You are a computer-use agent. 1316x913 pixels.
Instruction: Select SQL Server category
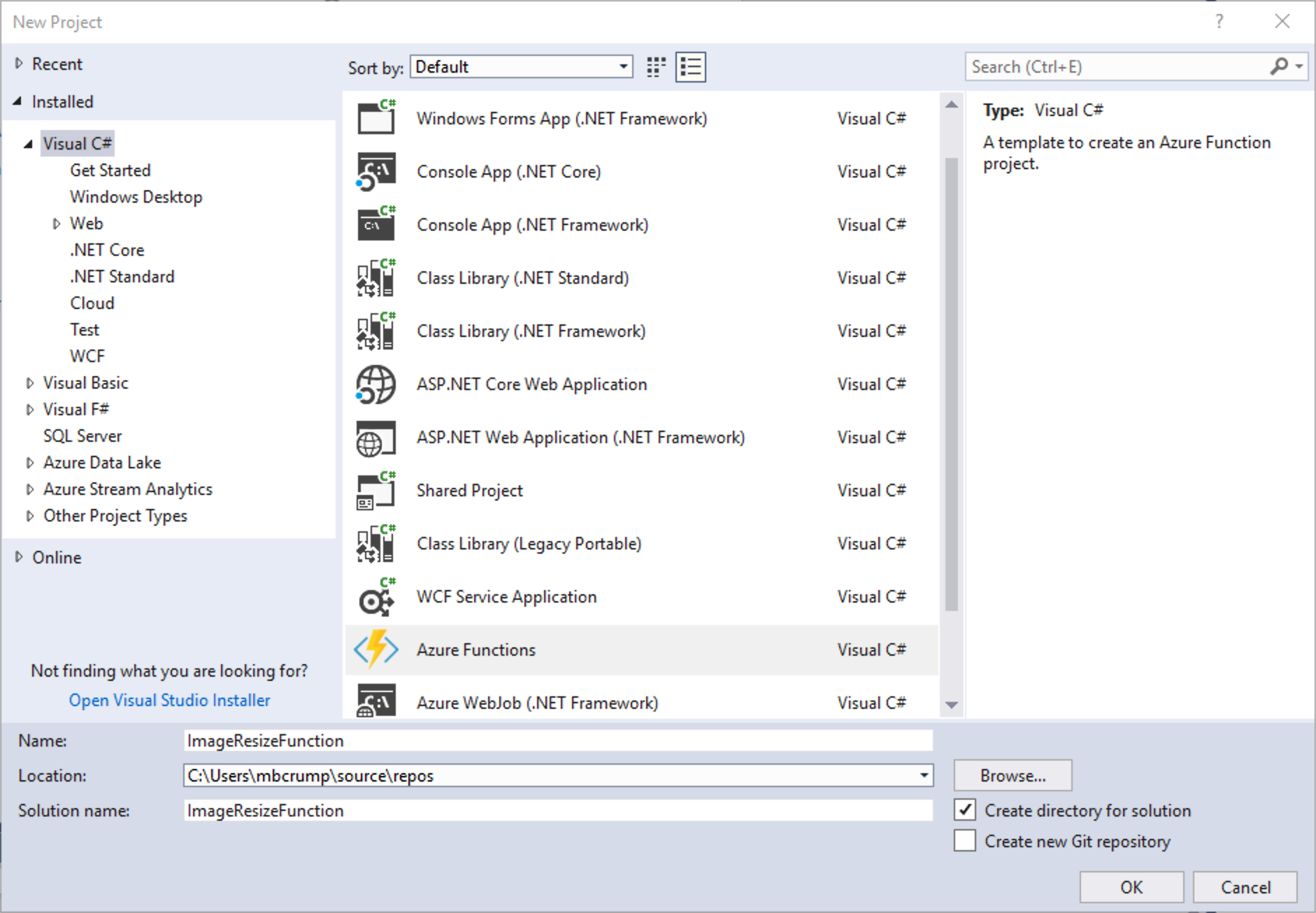pyautogui.click(x=83, y=436)
